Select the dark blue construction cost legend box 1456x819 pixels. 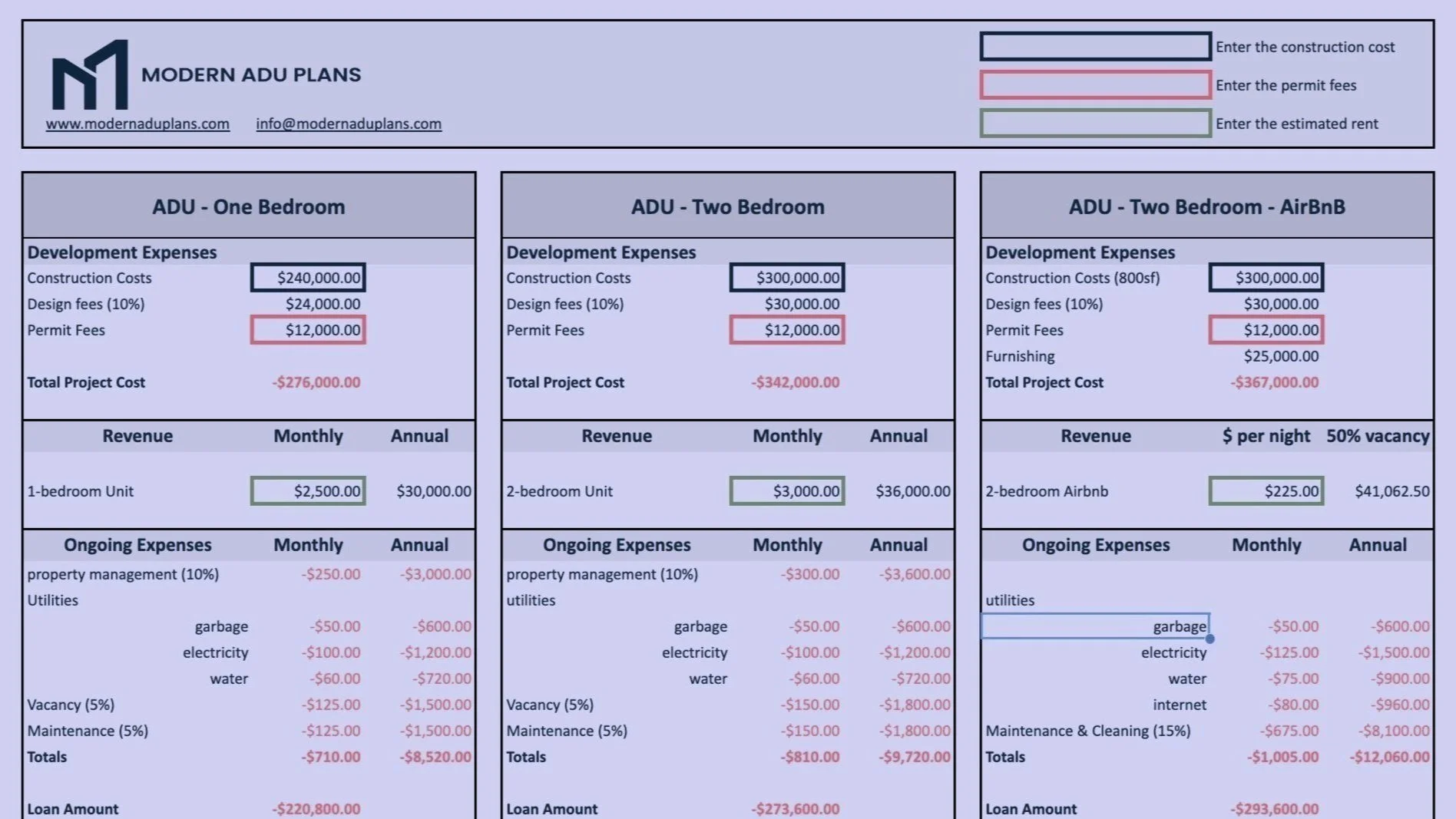(x=1095, y=47)
